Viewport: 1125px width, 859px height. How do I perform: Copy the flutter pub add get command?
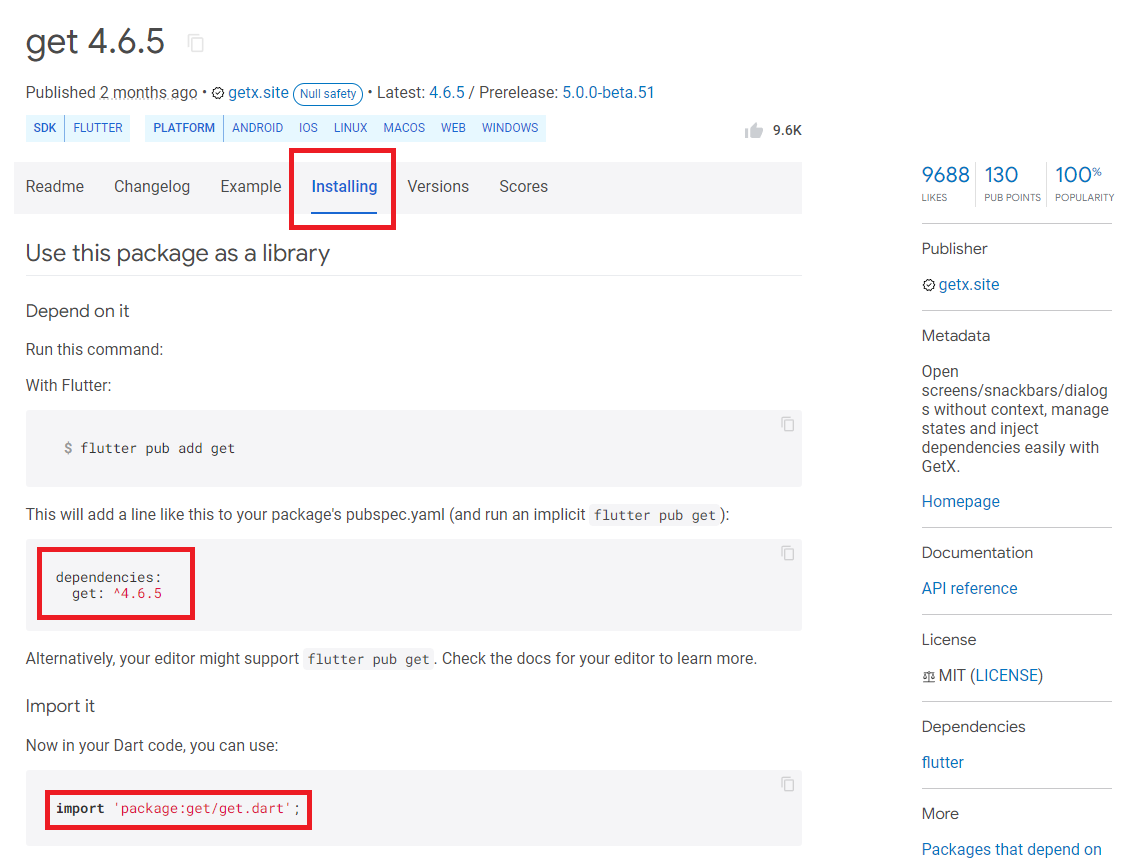(787, 424)
